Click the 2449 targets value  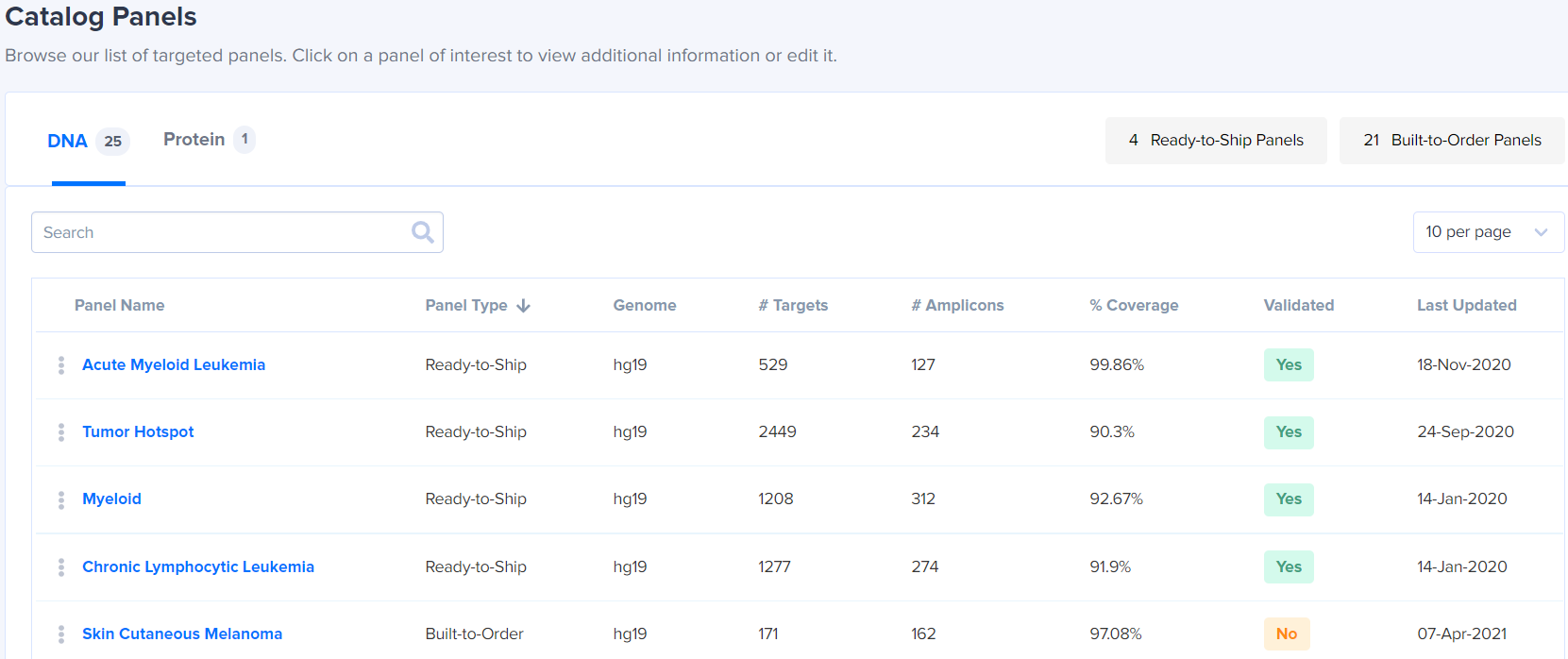pos(777,432)
